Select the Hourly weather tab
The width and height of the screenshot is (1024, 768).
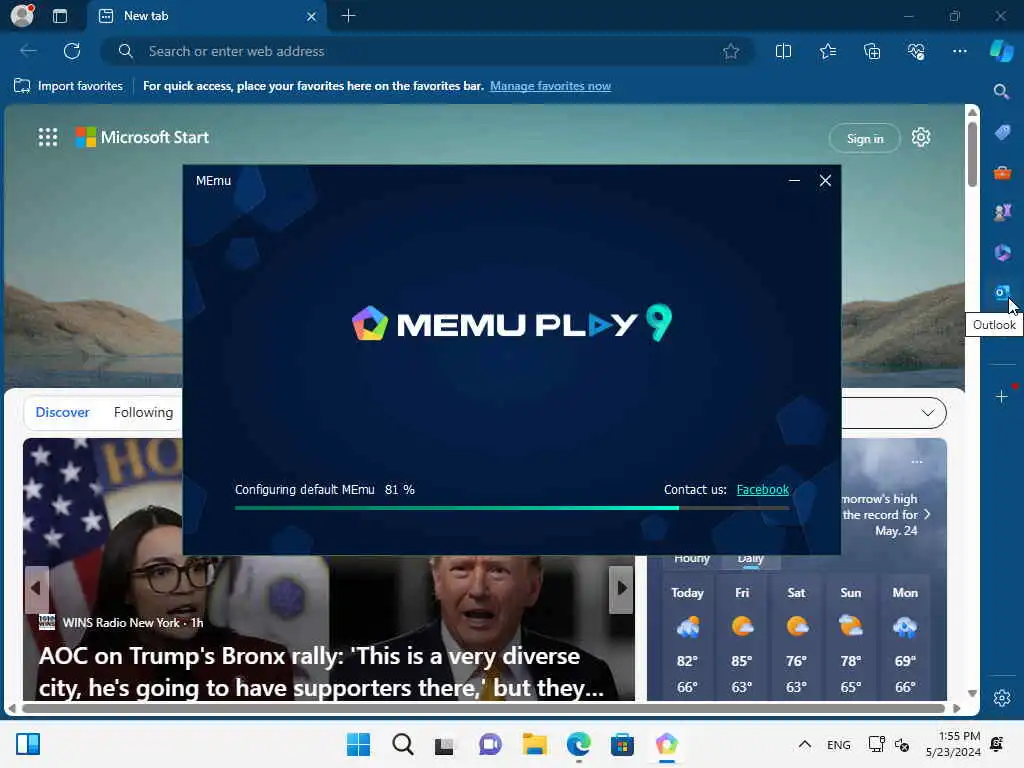pos(692,559)
